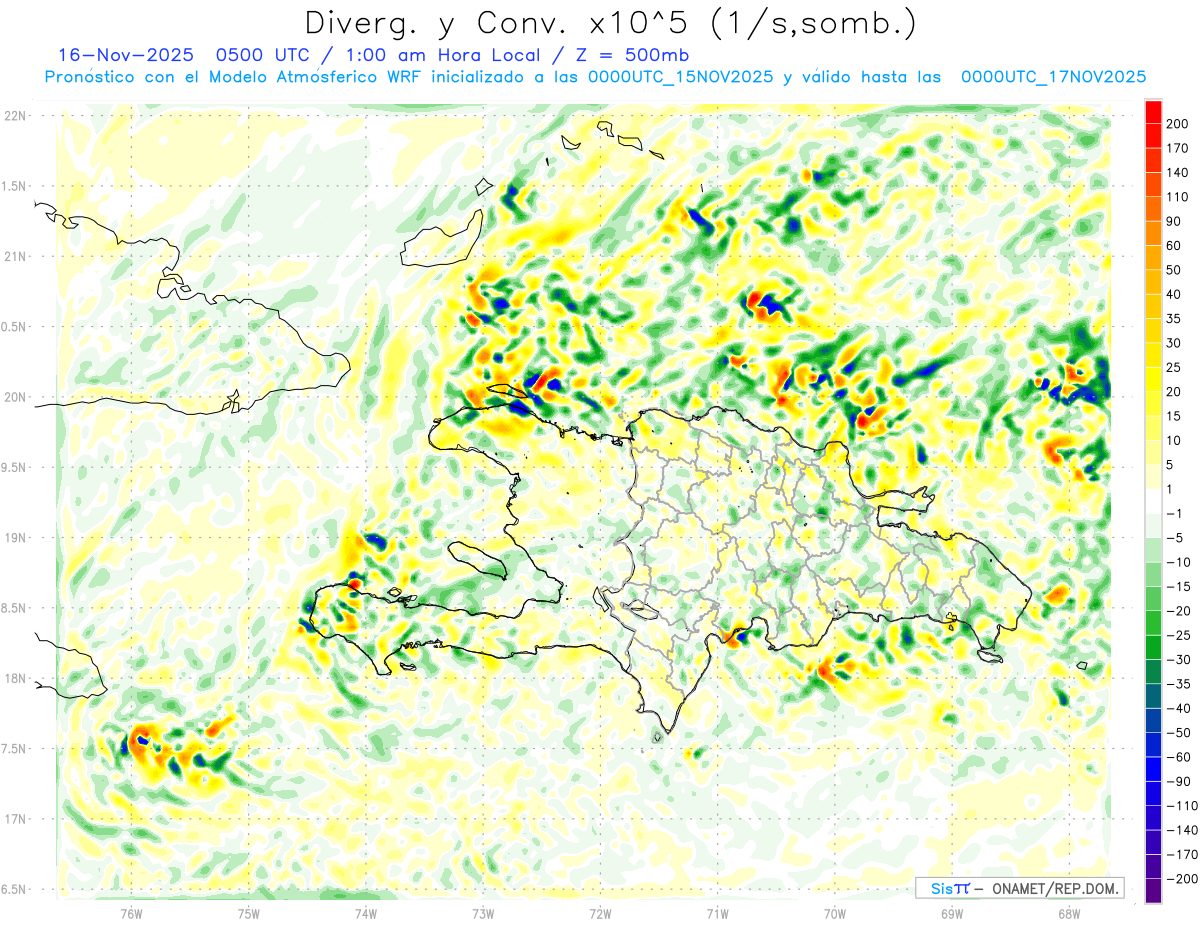Click the colorbar value -90
Screen dimensions: 1200x927
pyautogui.click(x=1179, y=781)
